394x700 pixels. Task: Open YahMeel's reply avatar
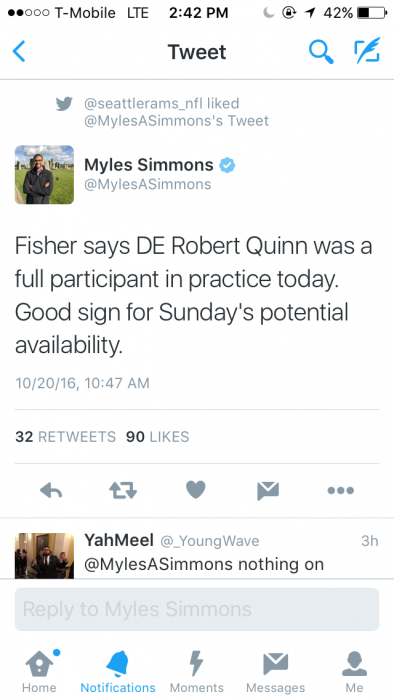[x=44, y=555]
